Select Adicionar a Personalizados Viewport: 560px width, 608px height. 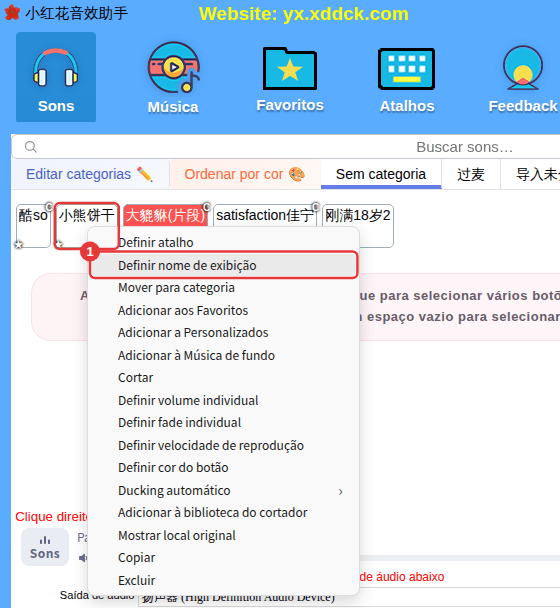click(224, 333)
